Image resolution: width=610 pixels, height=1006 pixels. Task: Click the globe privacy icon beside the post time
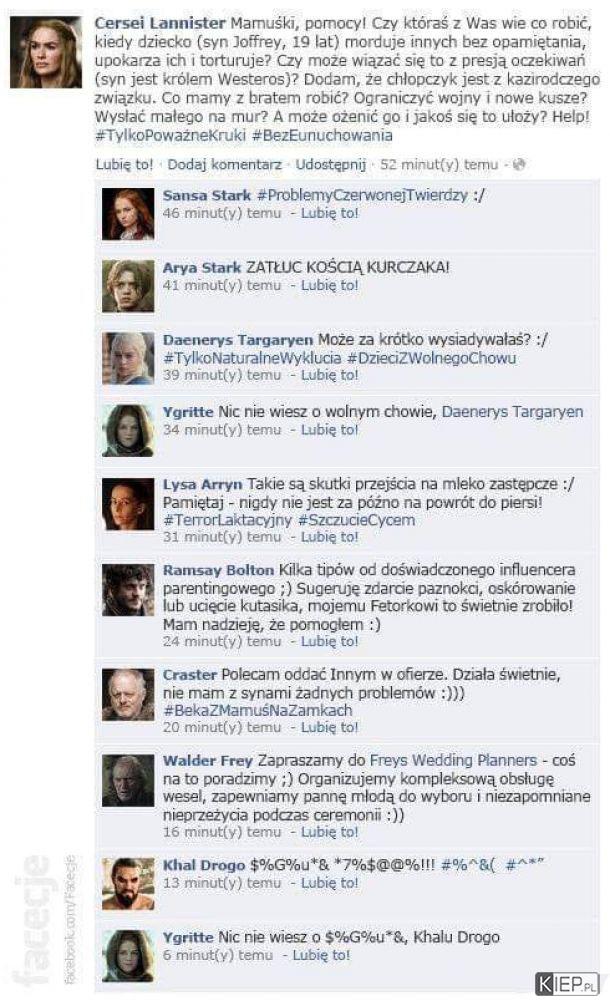pyautogui.click(x=519, y=165)
